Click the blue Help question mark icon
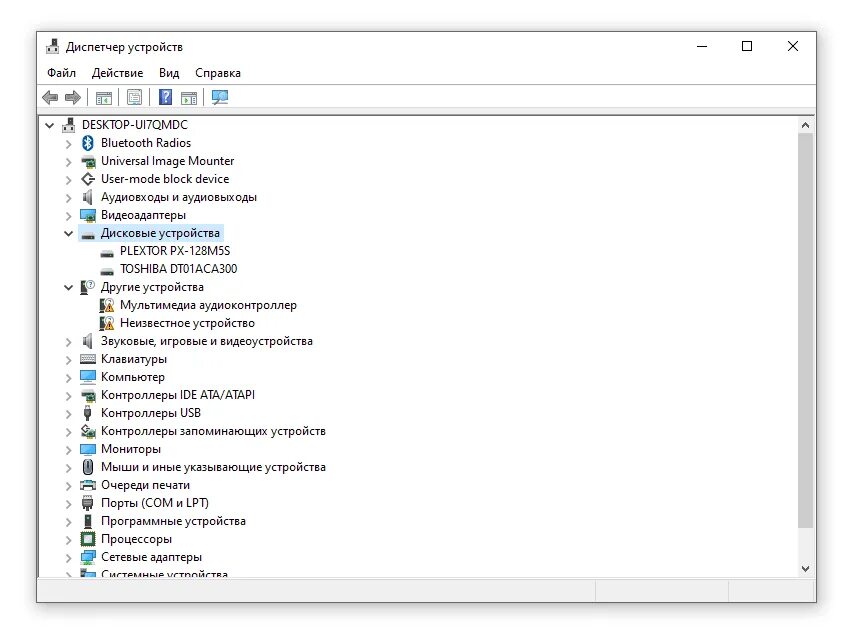Image resolution: width=850 pixels, height=637 pixels. pos(165,98)
